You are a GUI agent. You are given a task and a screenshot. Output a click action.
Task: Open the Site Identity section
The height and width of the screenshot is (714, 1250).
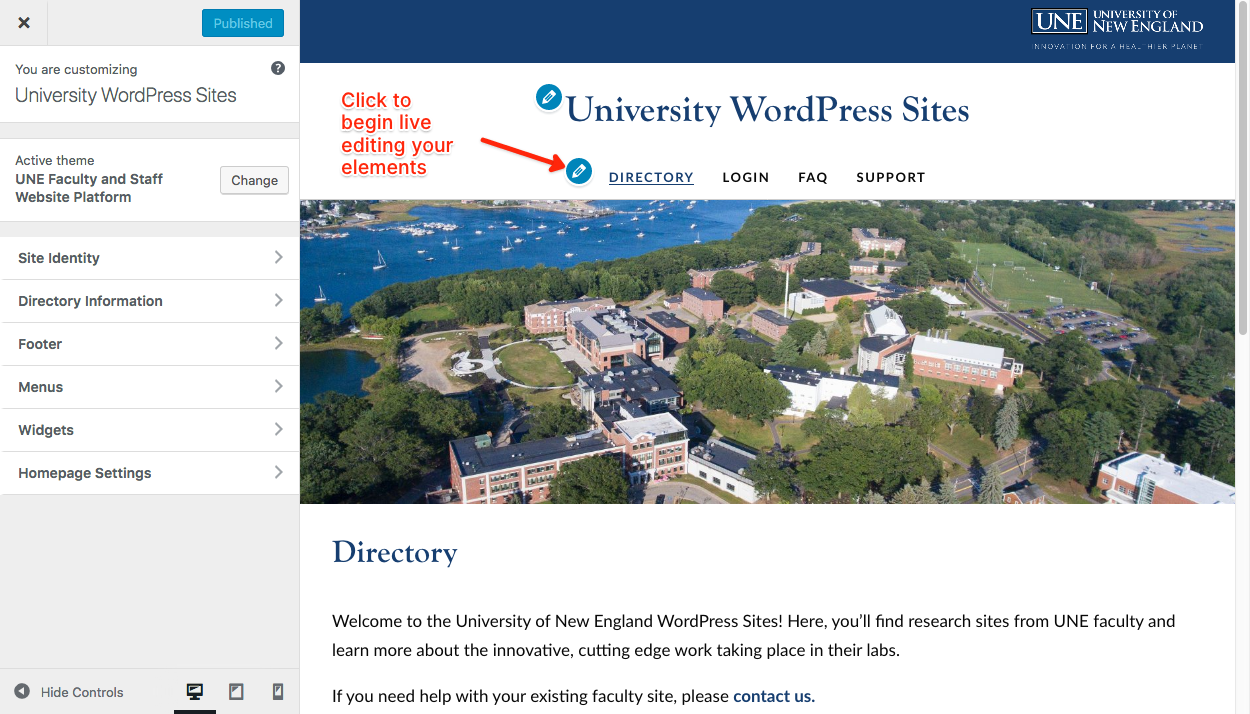(x=150, y=258)
